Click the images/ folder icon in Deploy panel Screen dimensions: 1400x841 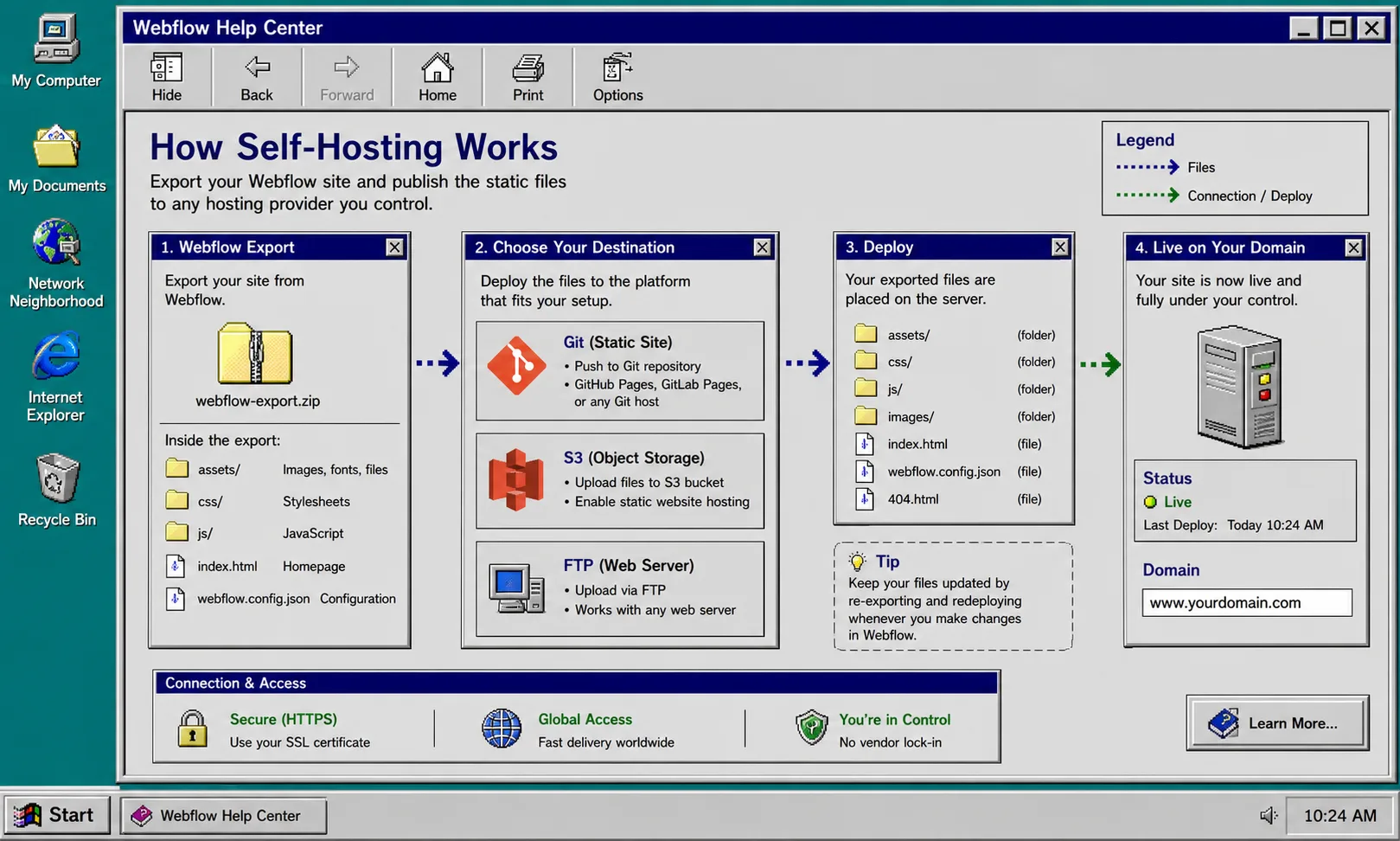click(x=866, y=416)
